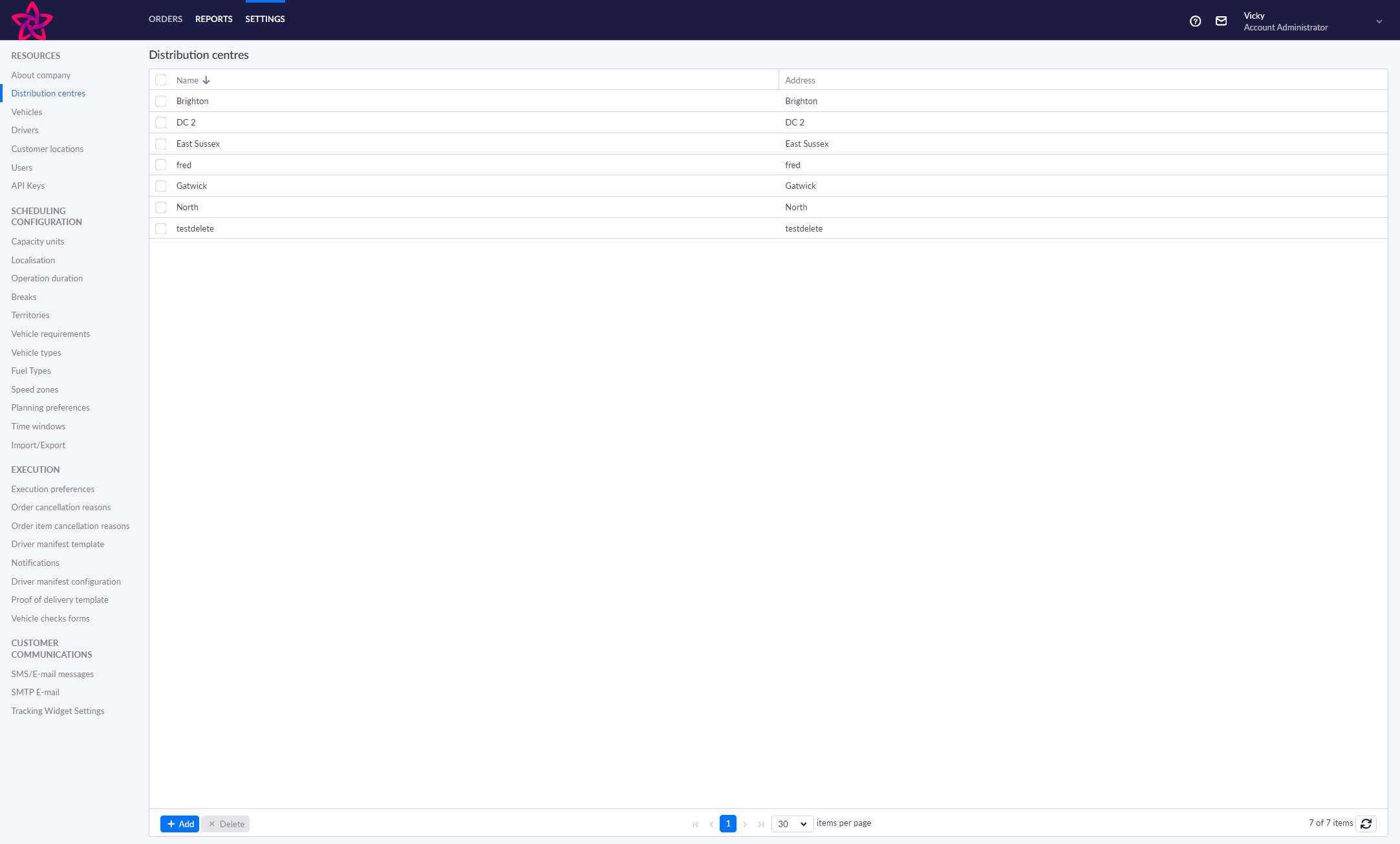Screen dimensions: 1400x844
Task: Go to previous page in pager
Action: pos(711,824)
